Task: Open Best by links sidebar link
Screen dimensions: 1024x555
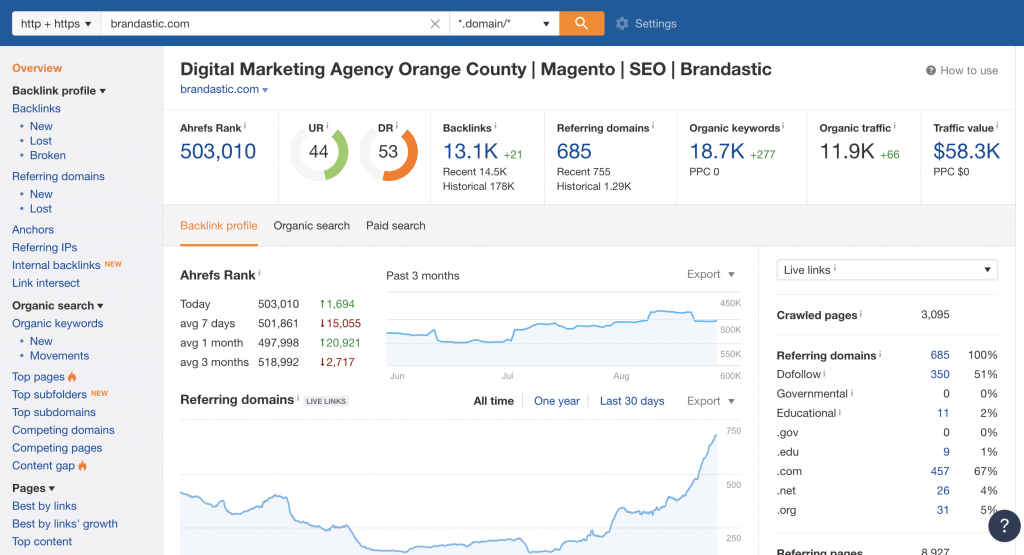Action: 44,506
